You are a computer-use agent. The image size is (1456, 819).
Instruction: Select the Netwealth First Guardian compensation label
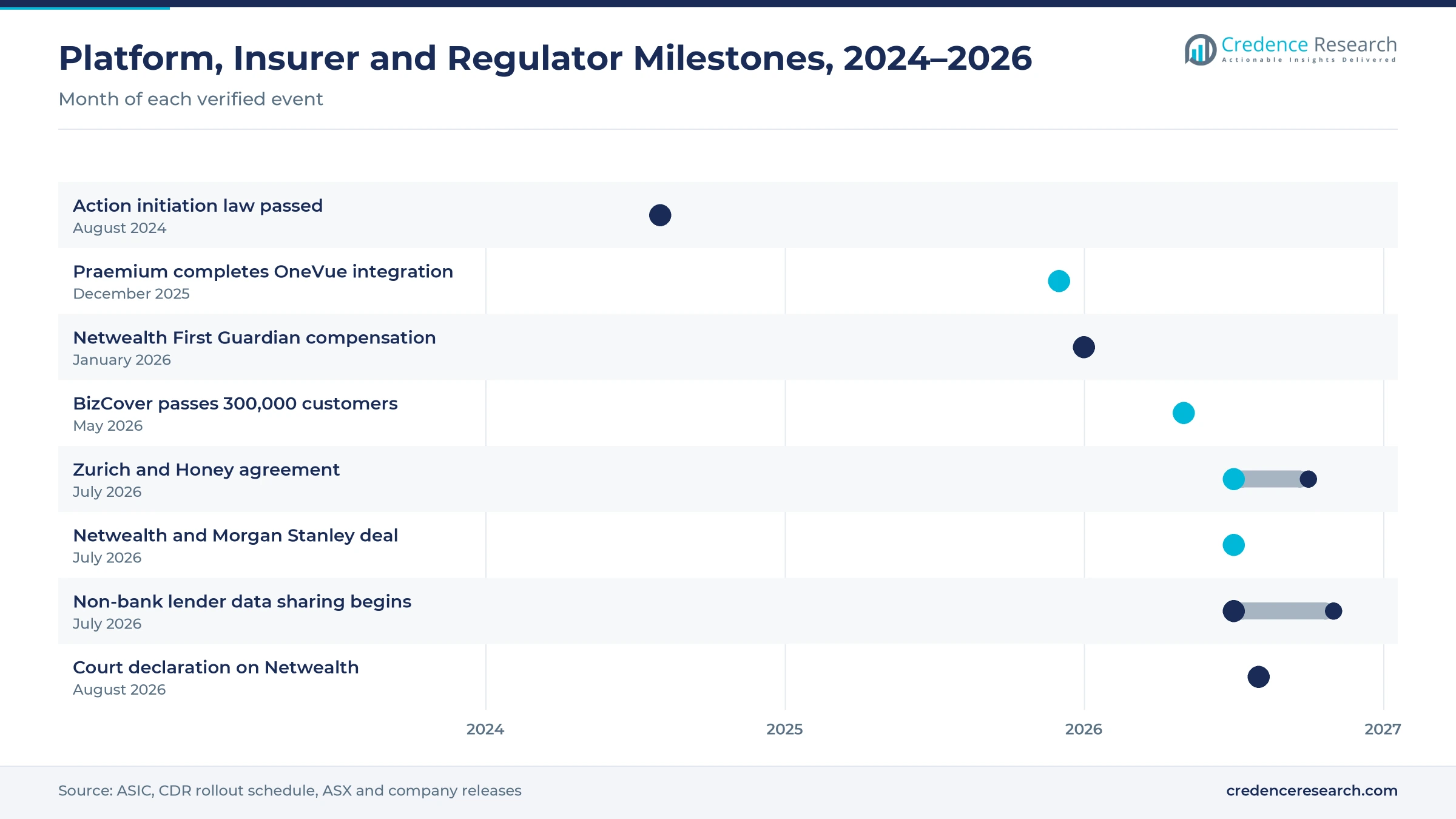click(254, 337)
